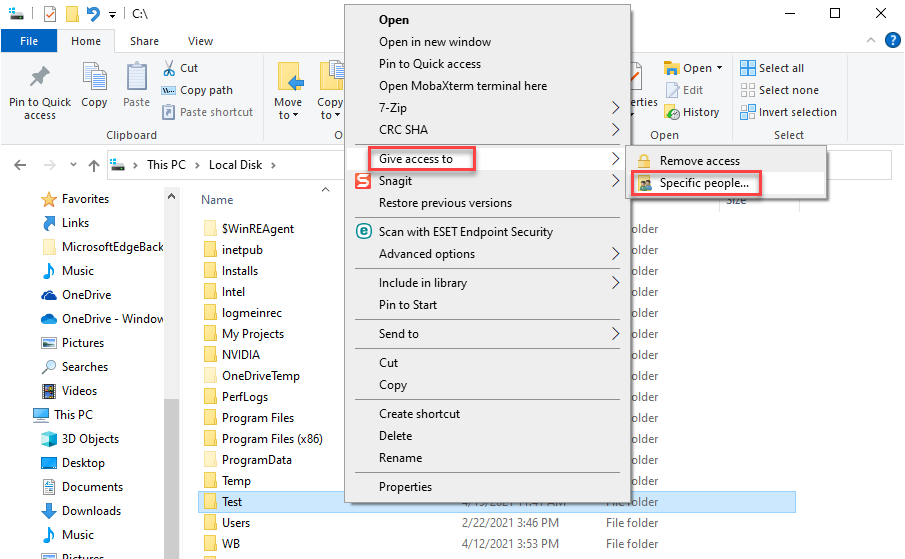905x559 pixels.
Task: Expand the 7-Zip submenu
Action: coord(487,108)
